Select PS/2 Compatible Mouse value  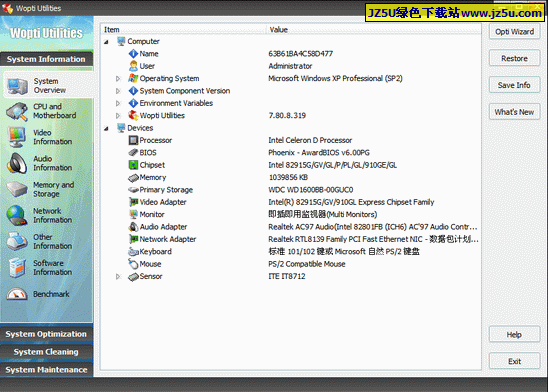pyautogui.click(x=307, y=264)
